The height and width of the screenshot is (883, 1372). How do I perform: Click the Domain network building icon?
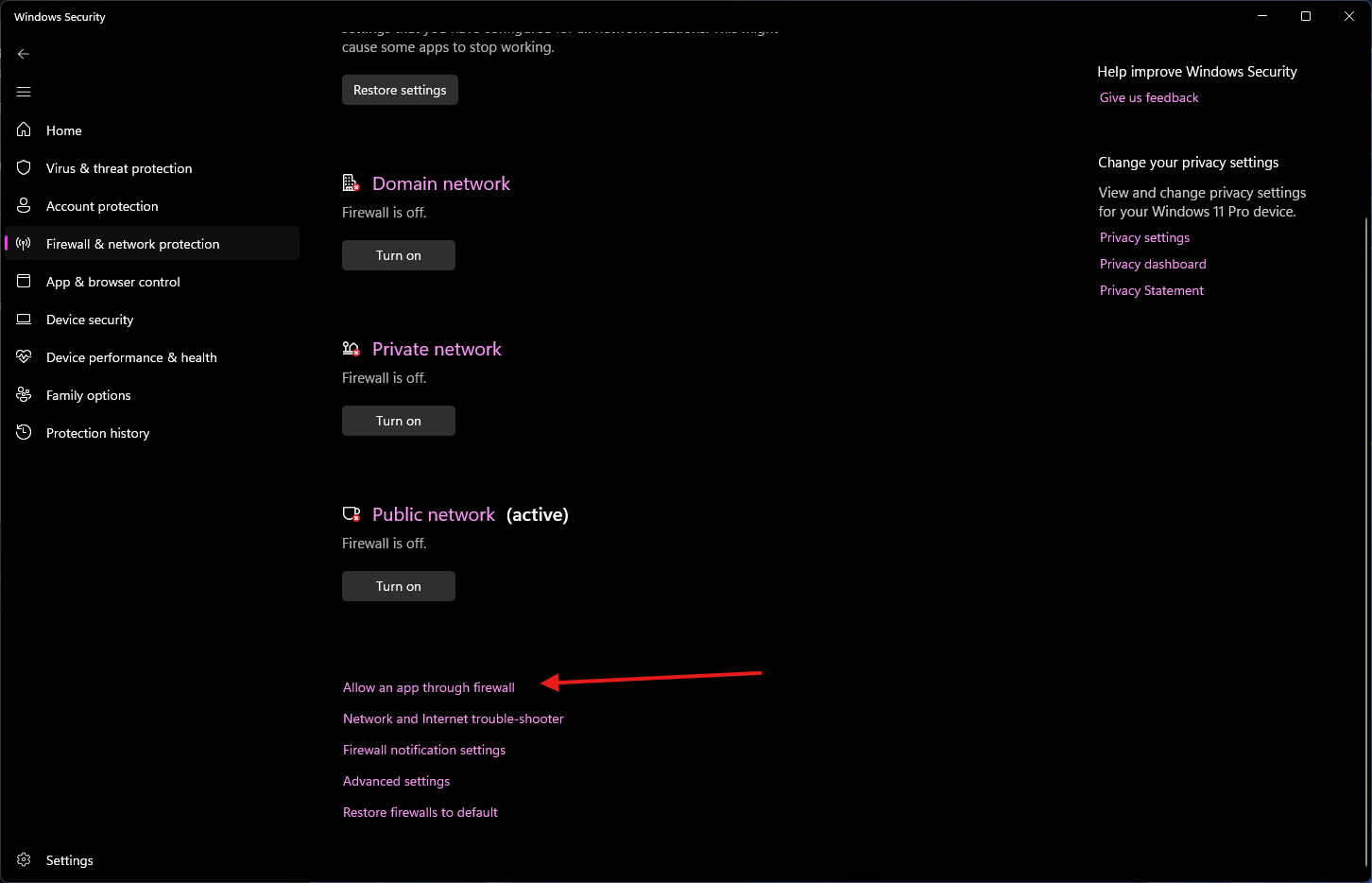352,182
